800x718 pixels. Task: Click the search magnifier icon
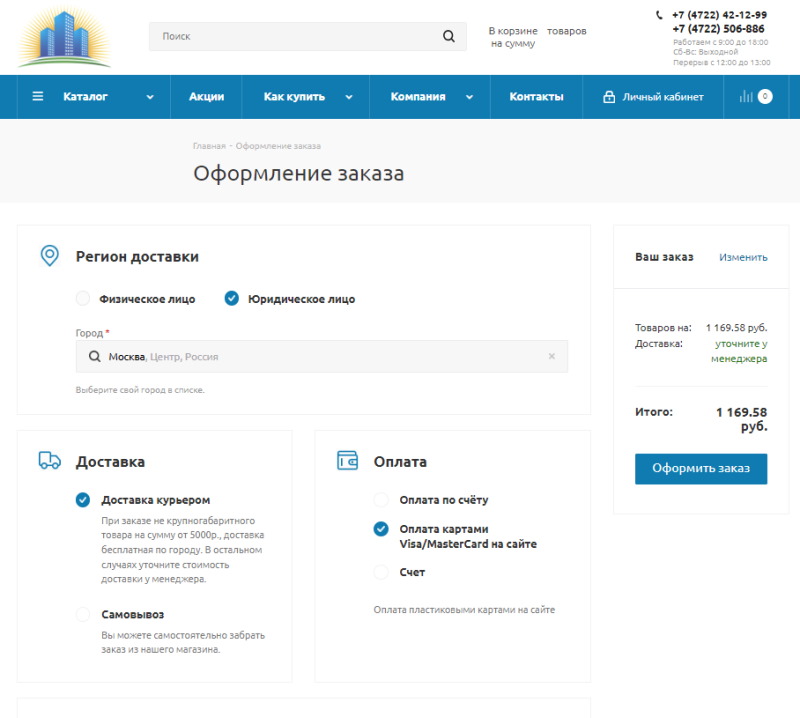(449, 37)
